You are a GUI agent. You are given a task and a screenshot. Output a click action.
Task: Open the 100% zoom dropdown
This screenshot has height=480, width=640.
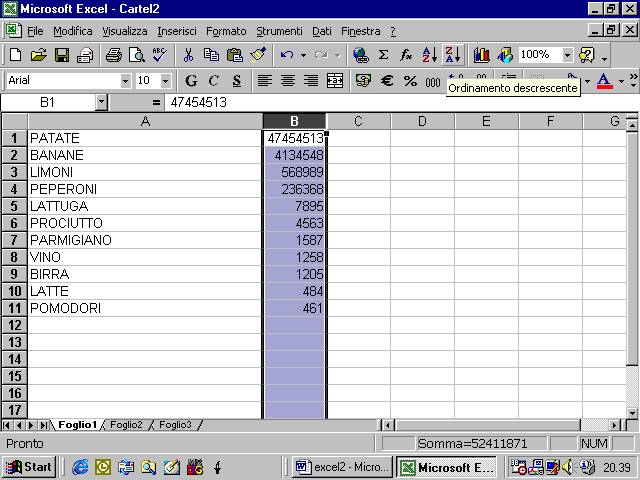567,55
